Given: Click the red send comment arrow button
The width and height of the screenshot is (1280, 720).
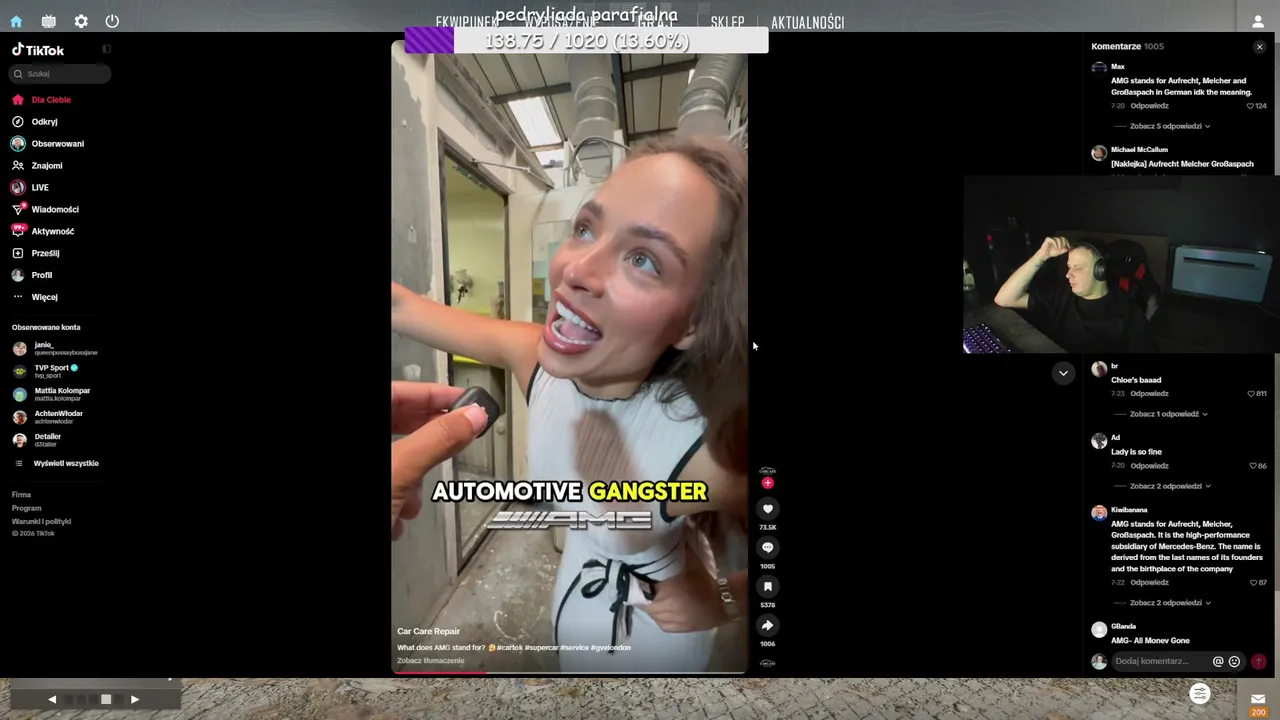Looking at the screenshot, I should coord(1258,661).
